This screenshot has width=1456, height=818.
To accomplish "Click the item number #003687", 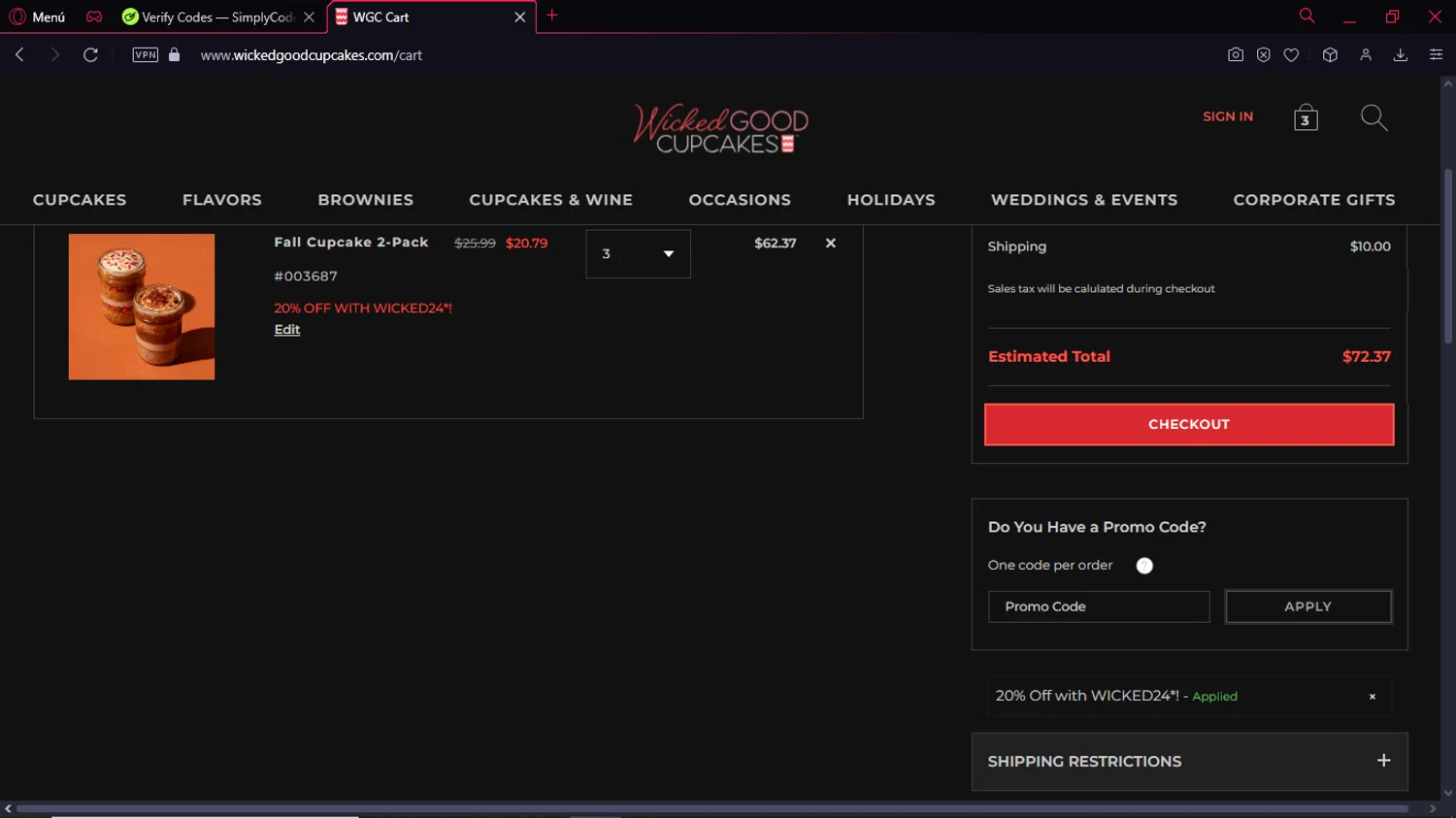I will [306, 277].
